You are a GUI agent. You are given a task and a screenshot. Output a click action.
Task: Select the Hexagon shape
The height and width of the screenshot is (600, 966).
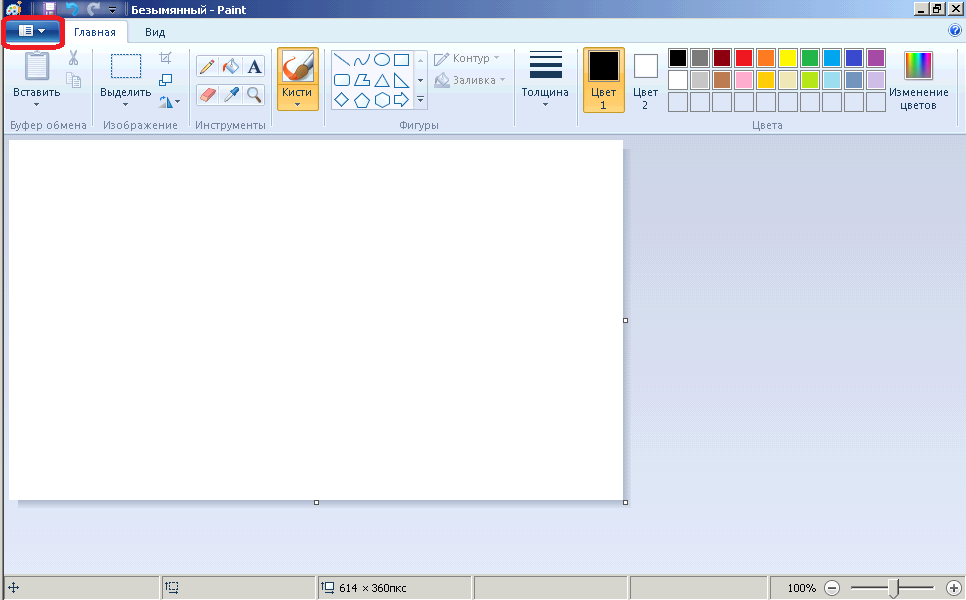pyautogui.click(x=382, y=100)
